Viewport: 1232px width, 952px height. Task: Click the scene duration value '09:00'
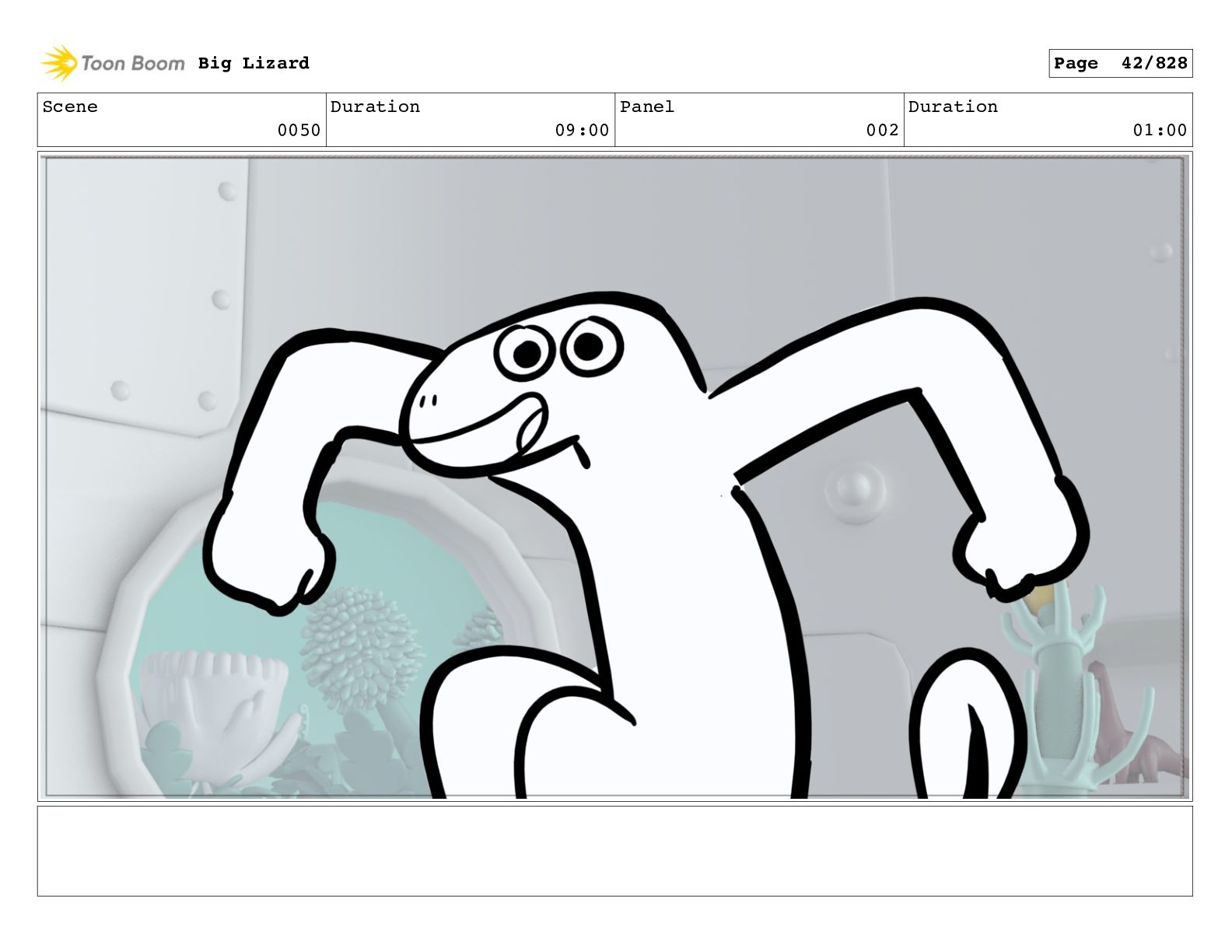pyautogui.click(x=582, y=130)
